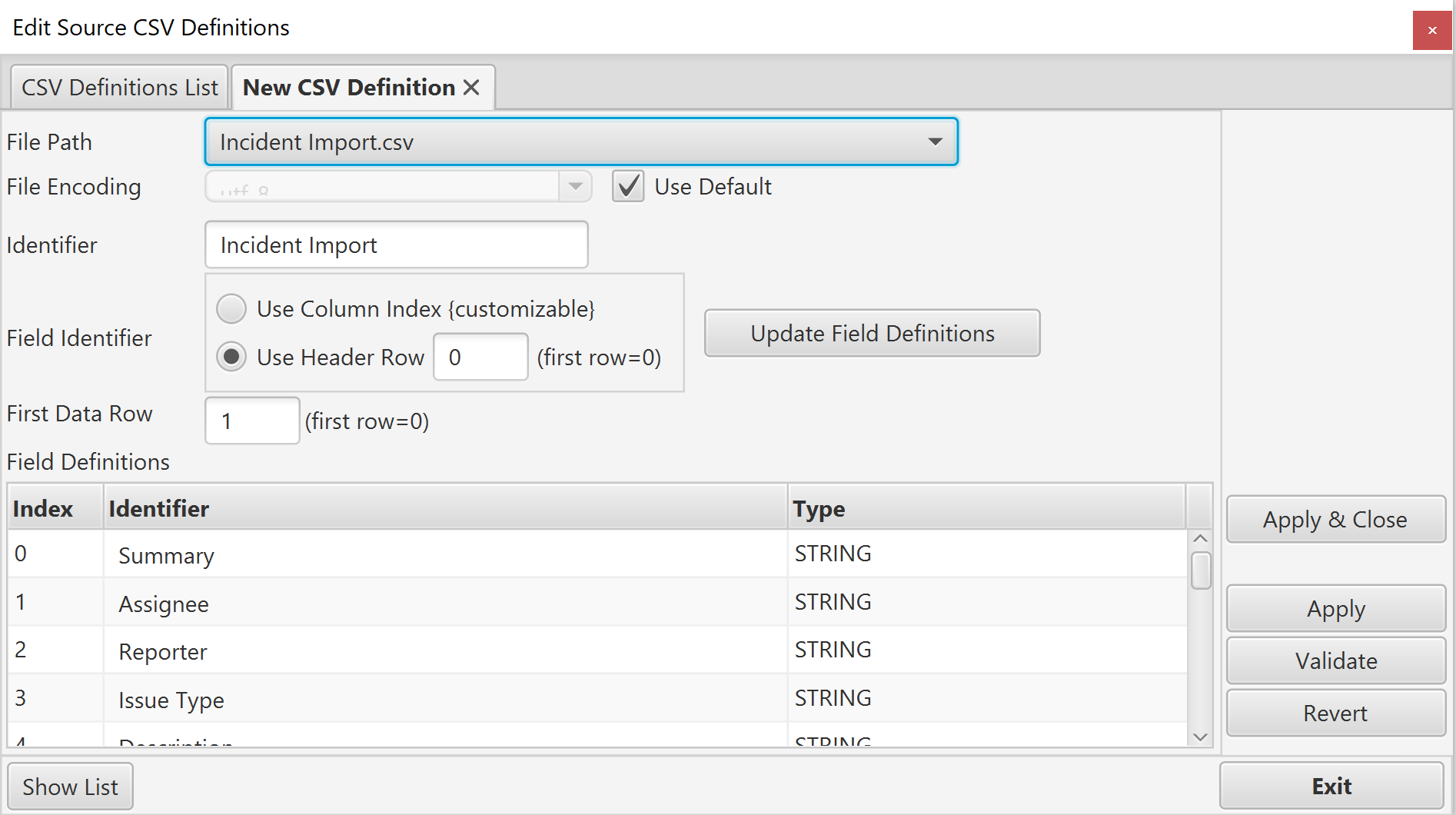Edit the Identifier text field

396,244
